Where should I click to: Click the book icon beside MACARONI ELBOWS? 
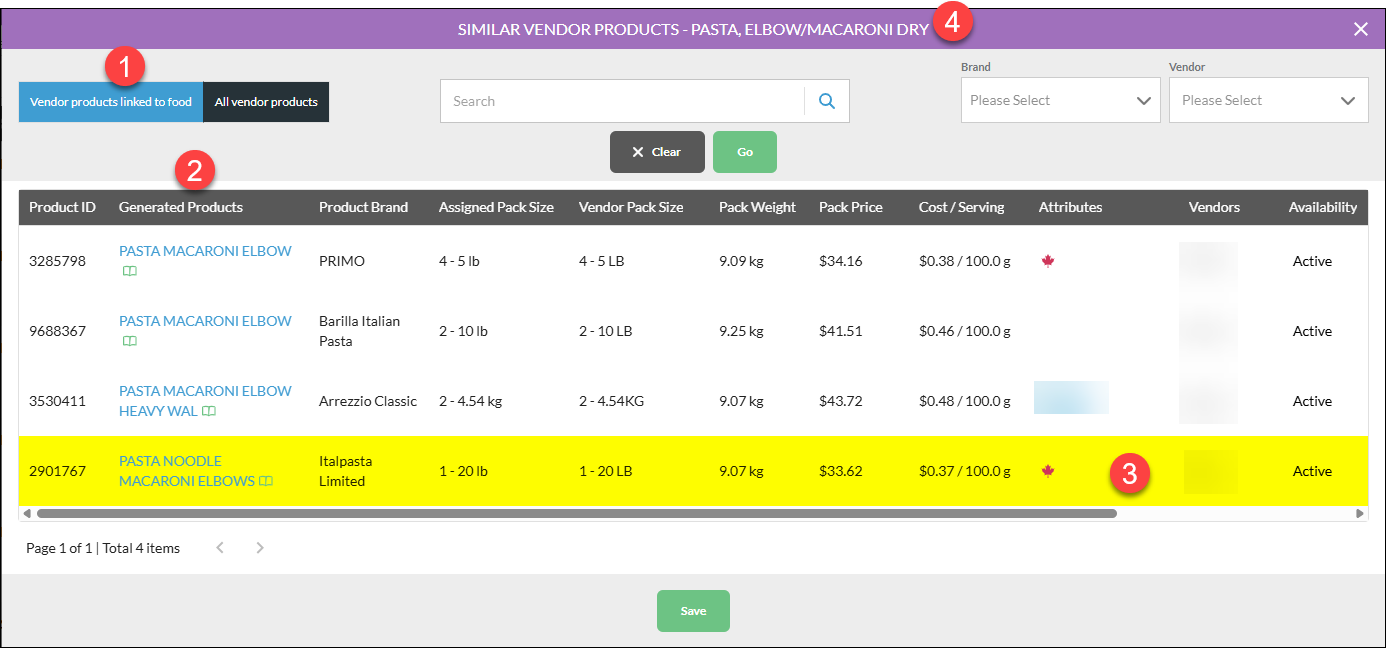266,481
